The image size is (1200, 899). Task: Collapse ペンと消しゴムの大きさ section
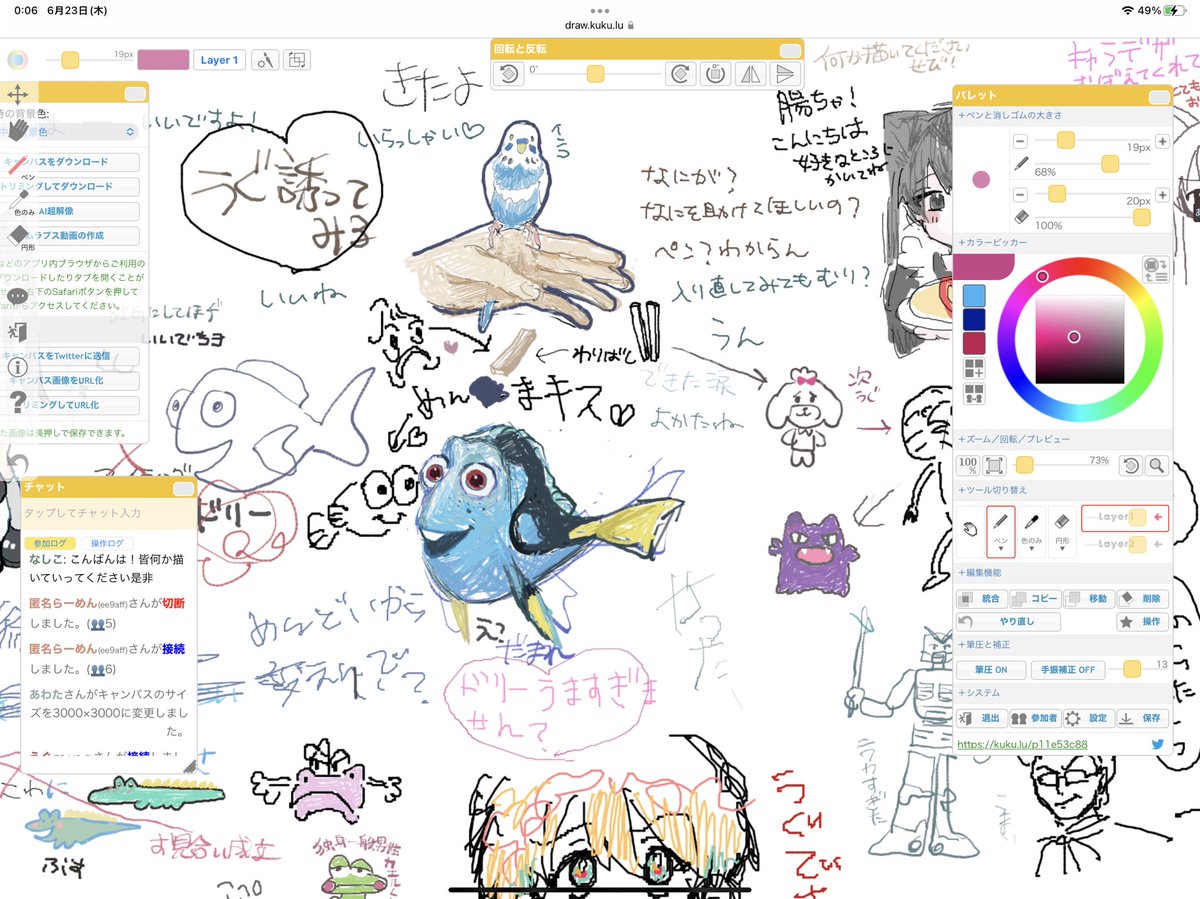(x=1062, y=116)
